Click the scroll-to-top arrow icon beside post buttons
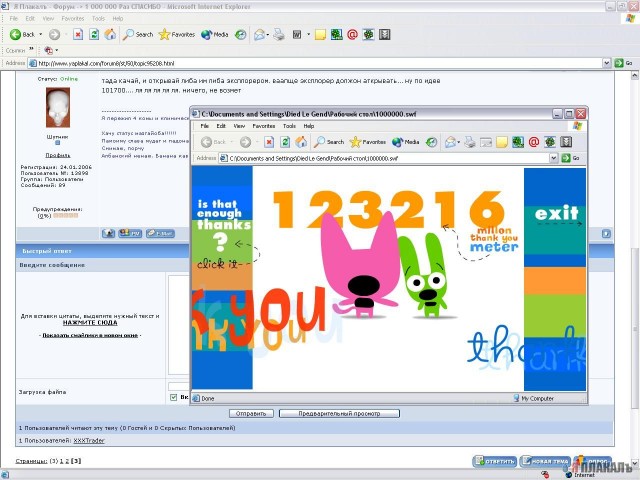The width and height of the screenshot is (640, 480). click(x=606, y=233)
